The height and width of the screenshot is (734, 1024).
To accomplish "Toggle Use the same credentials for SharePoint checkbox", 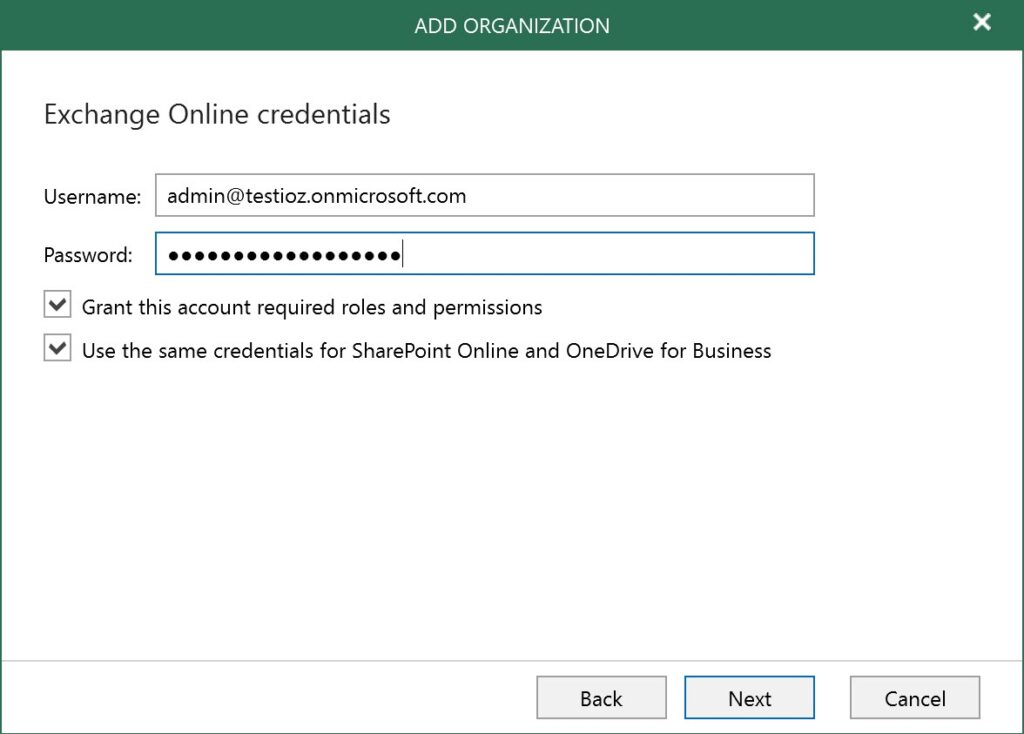I will point(57,347).
